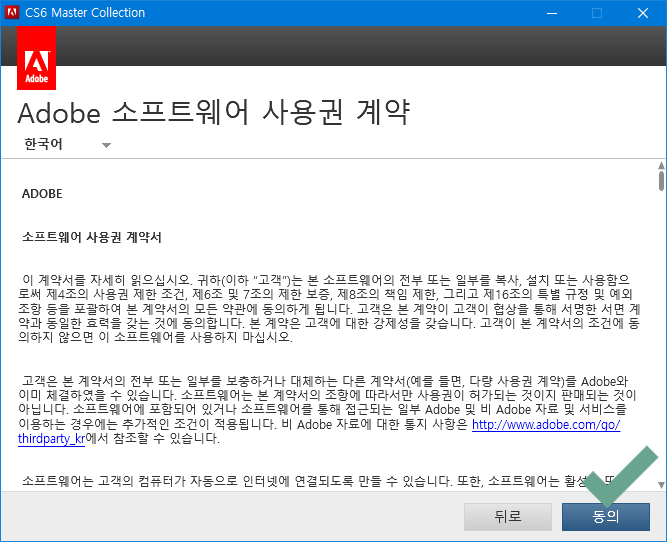Viewport: 667px width, 542px height.
Task: Click the 뒤로 (Back) button
Action: [x=508, y=517]
